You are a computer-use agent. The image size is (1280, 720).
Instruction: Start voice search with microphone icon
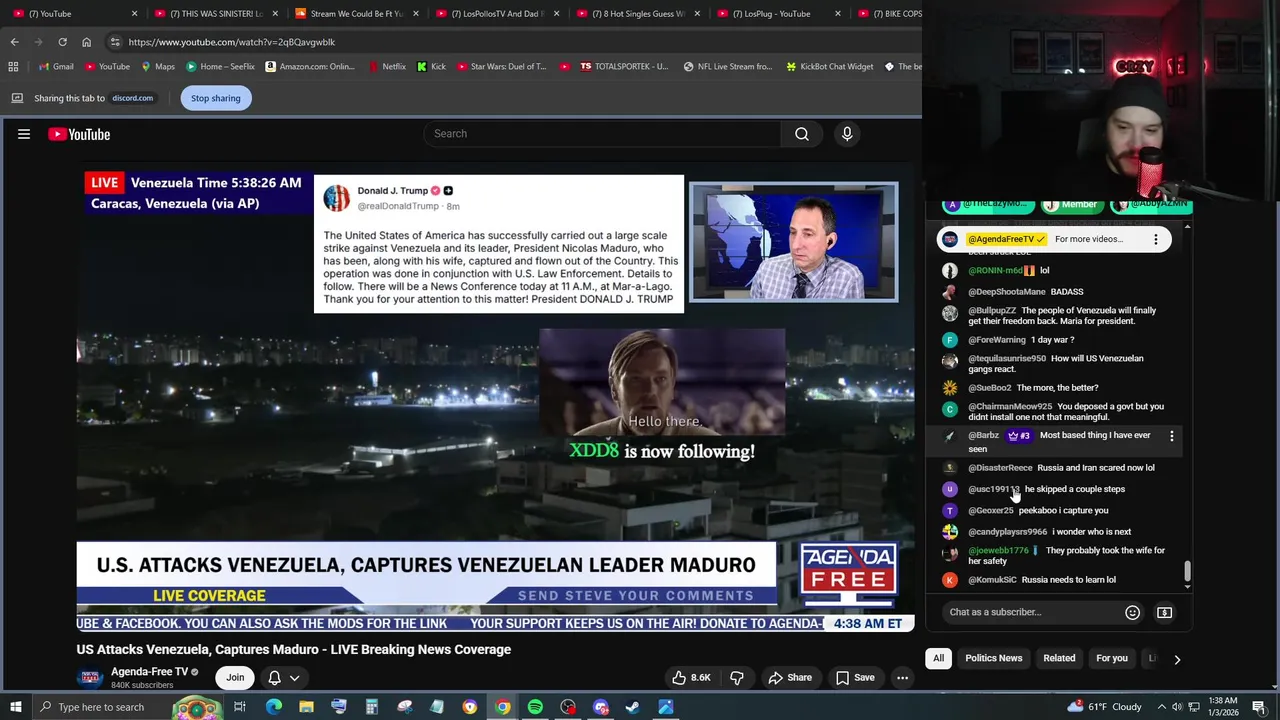click(x=847, y=134)
